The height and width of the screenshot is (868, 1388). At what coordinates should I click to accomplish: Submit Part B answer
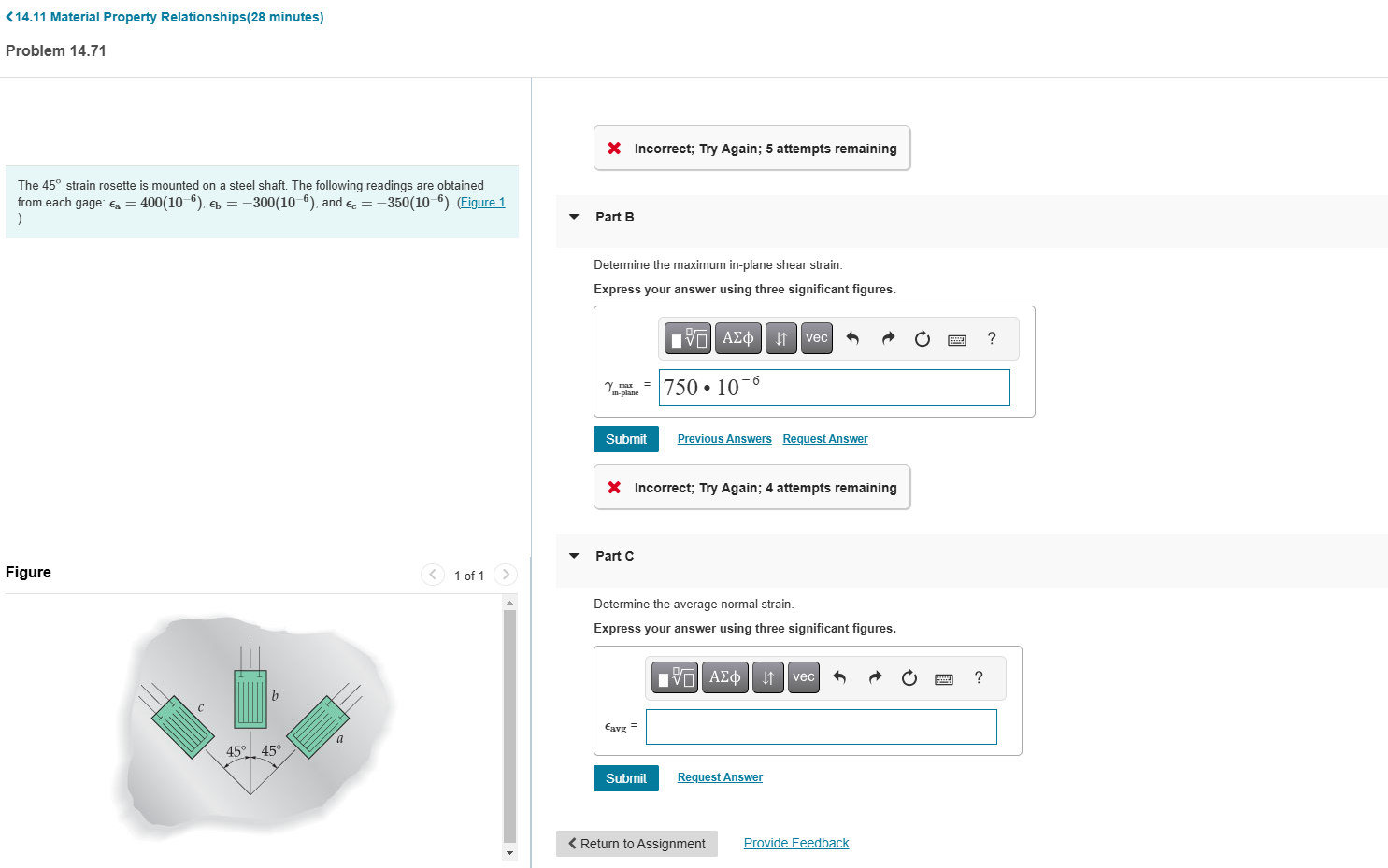coord(626,439)
